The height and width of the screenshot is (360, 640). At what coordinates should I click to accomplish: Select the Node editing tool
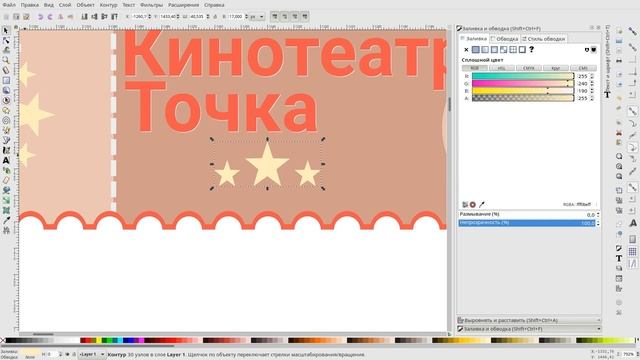point(6,41)
